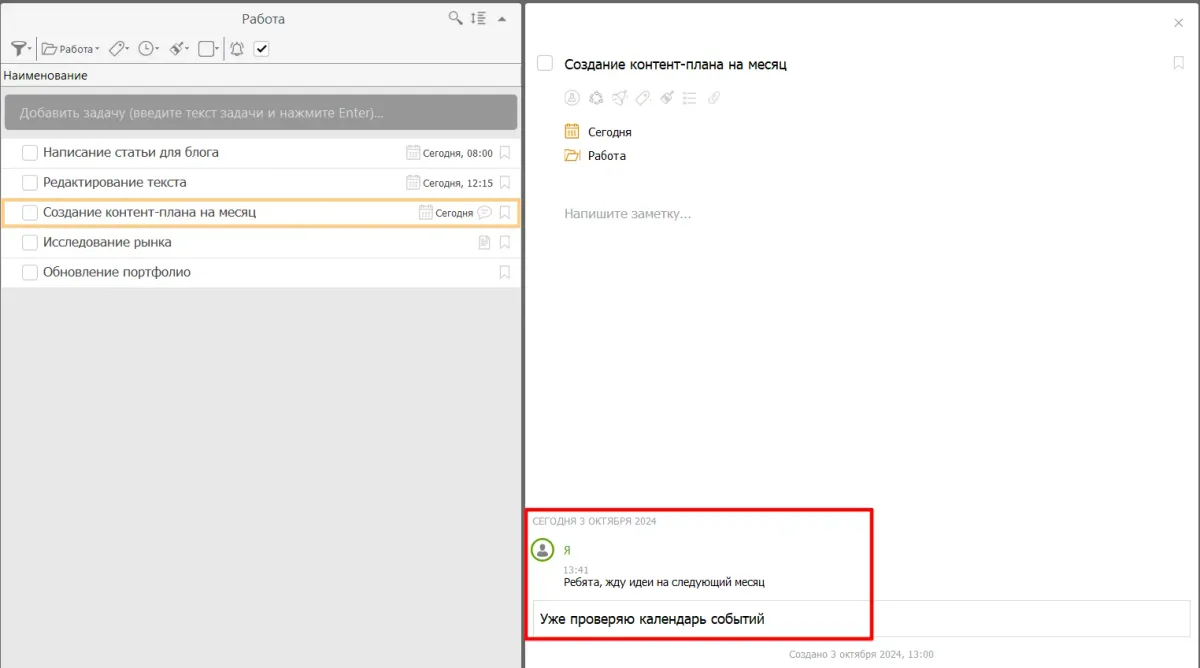
Task: Click the paperclip attachment icon in task details
Action: point(713,98)
